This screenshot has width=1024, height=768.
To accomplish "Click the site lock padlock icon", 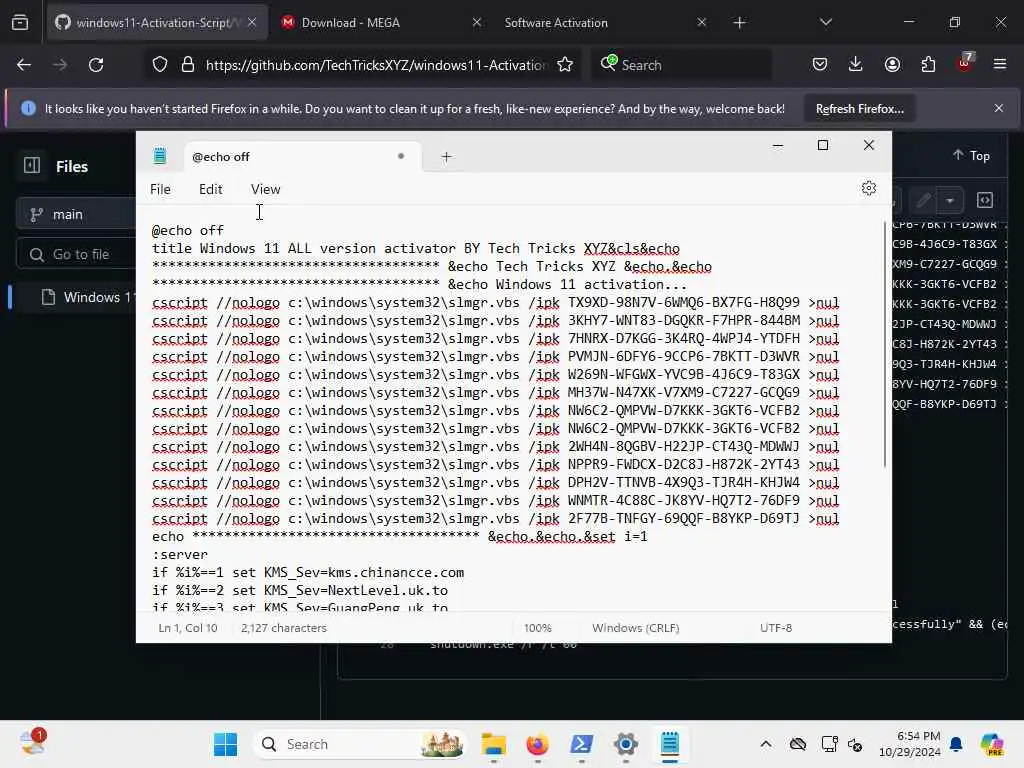I will (x=188, y=65).
